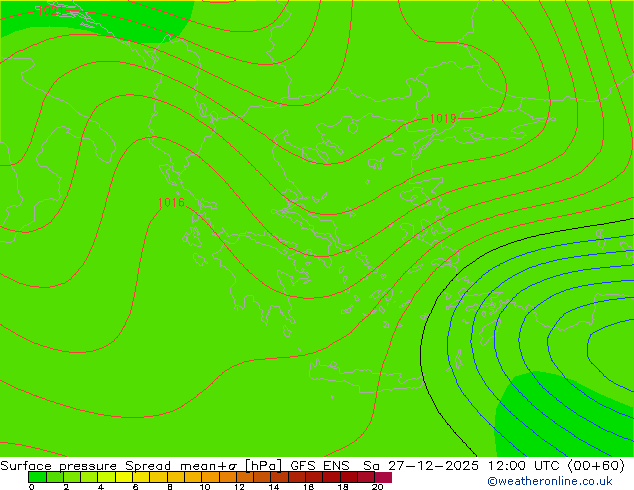The image size is (634, 490).
Task: Click the 'Sa 27-12-2025' date text
Action: (421, 466)
